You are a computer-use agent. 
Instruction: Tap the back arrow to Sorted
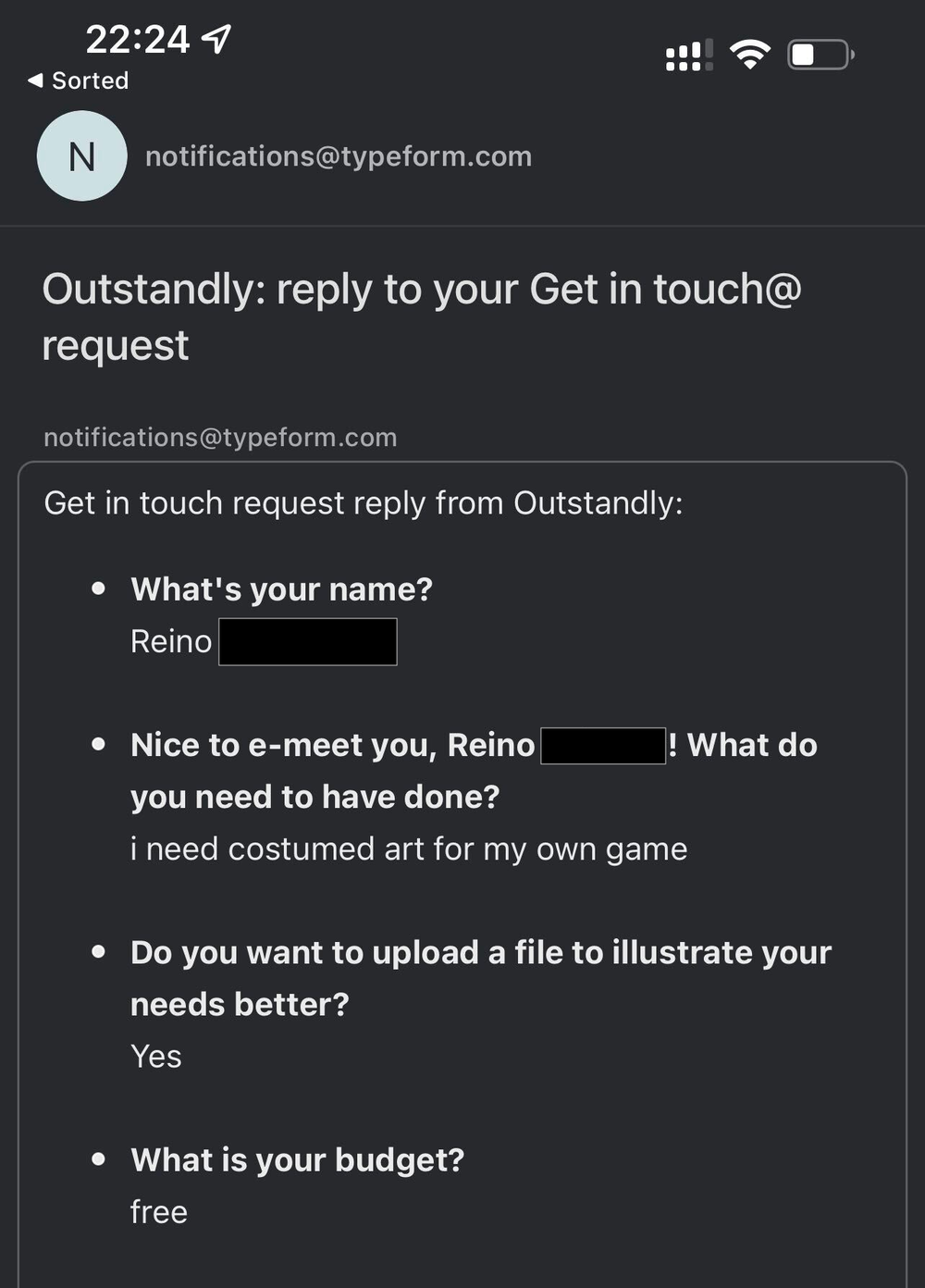pyautogui.click(x=35, y=80)
